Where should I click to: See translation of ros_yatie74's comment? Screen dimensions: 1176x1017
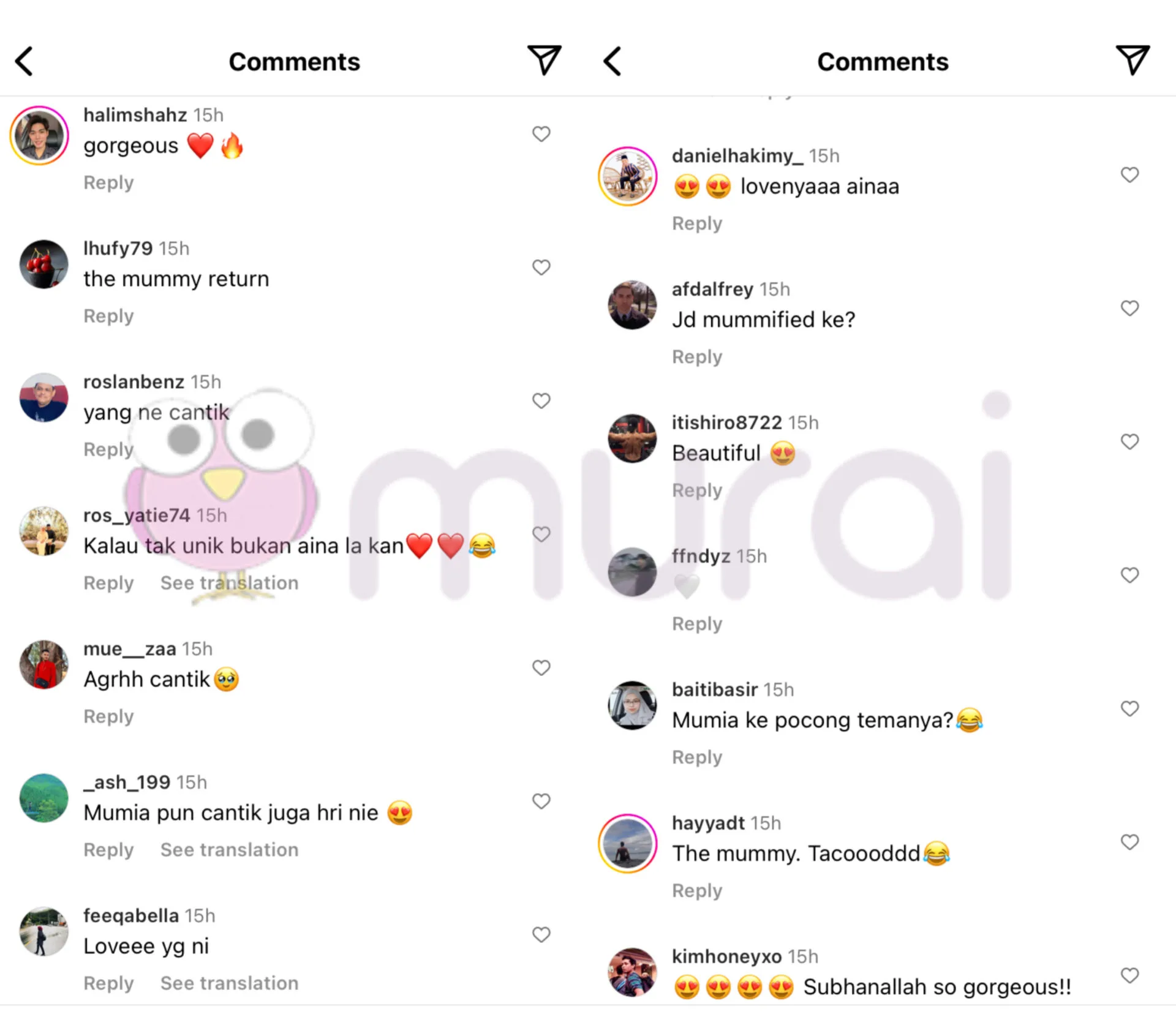click(x=229, y=582)
